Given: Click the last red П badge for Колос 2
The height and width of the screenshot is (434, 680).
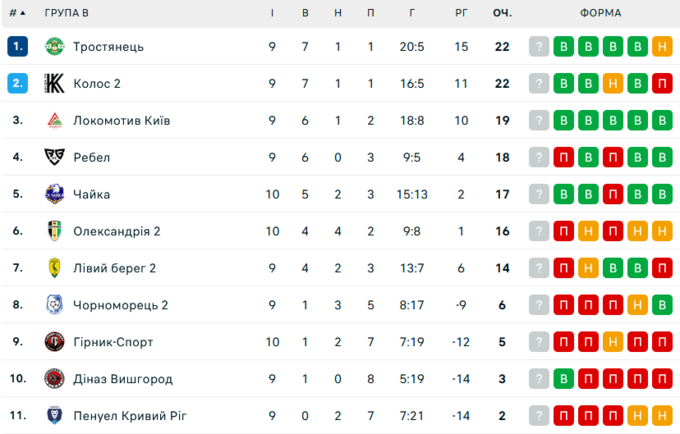Looking at the screenshot, I should point(661,84).
